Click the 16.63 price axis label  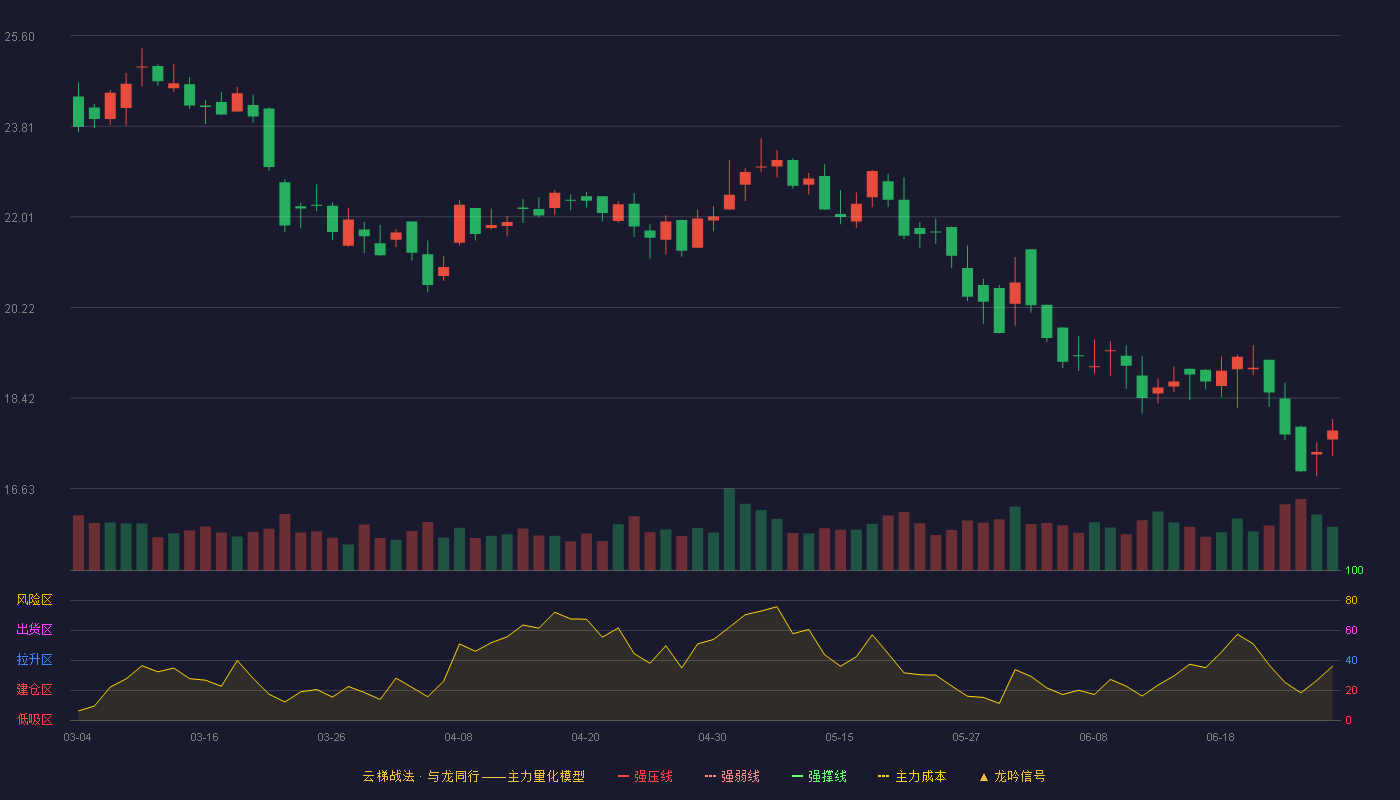coord(19,490)
